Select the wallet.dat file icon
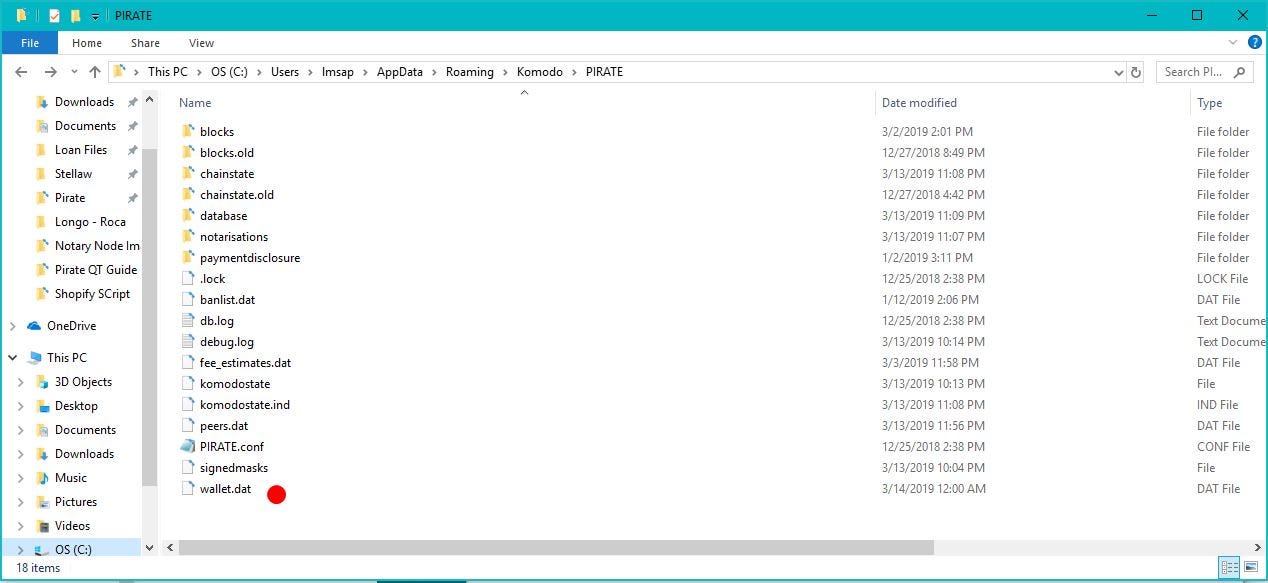 190,488
